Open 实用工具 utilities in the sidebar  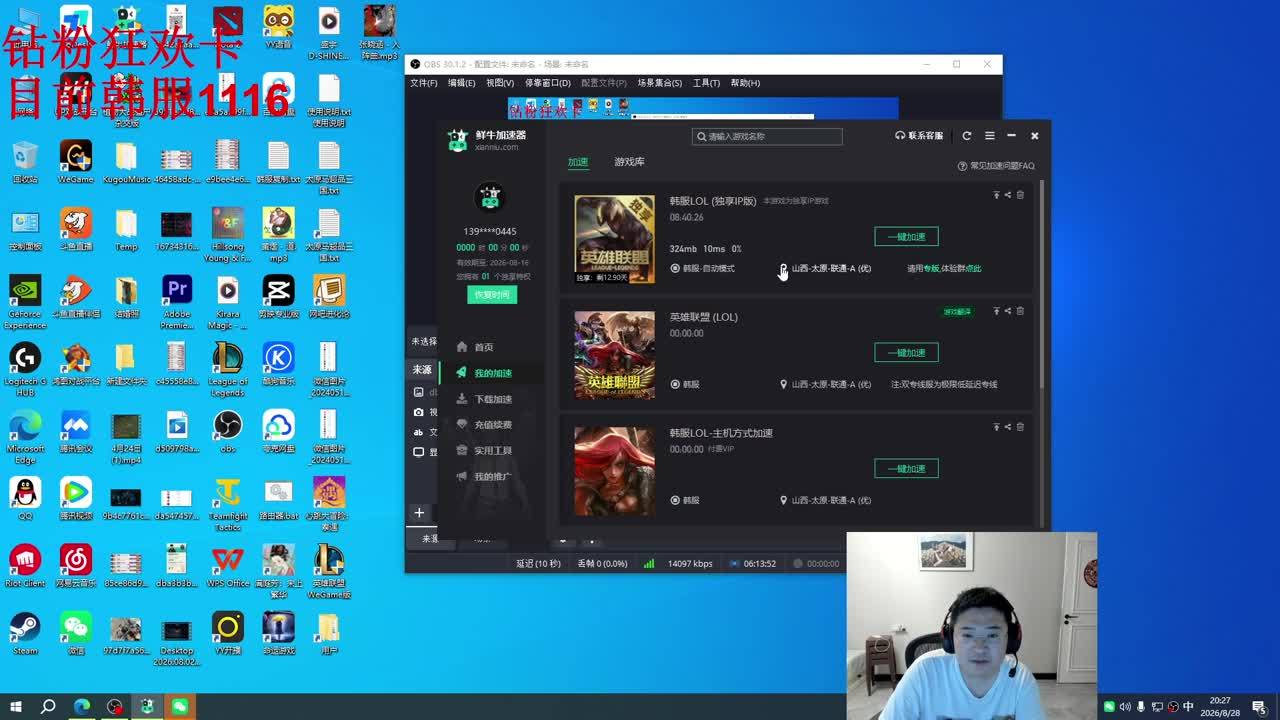[x=485, y=451]
